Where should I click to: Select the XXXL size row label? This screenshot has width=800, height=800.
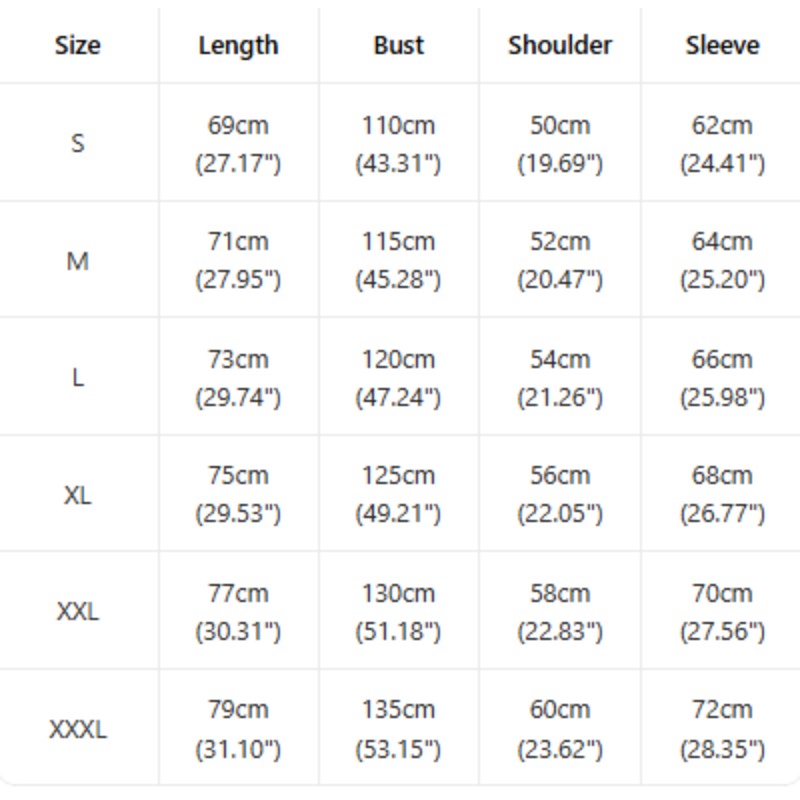tap(78, 729)
